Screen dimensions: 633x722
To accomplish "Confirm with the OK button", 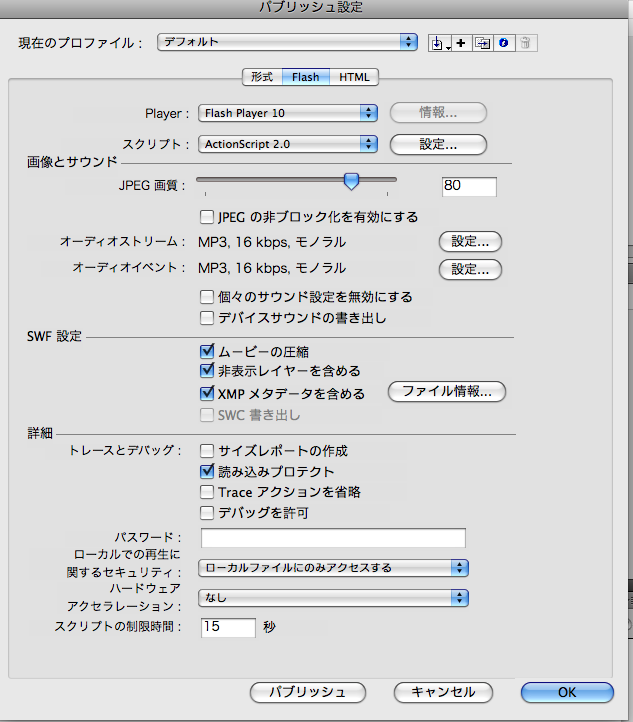I will coord(567,693).
